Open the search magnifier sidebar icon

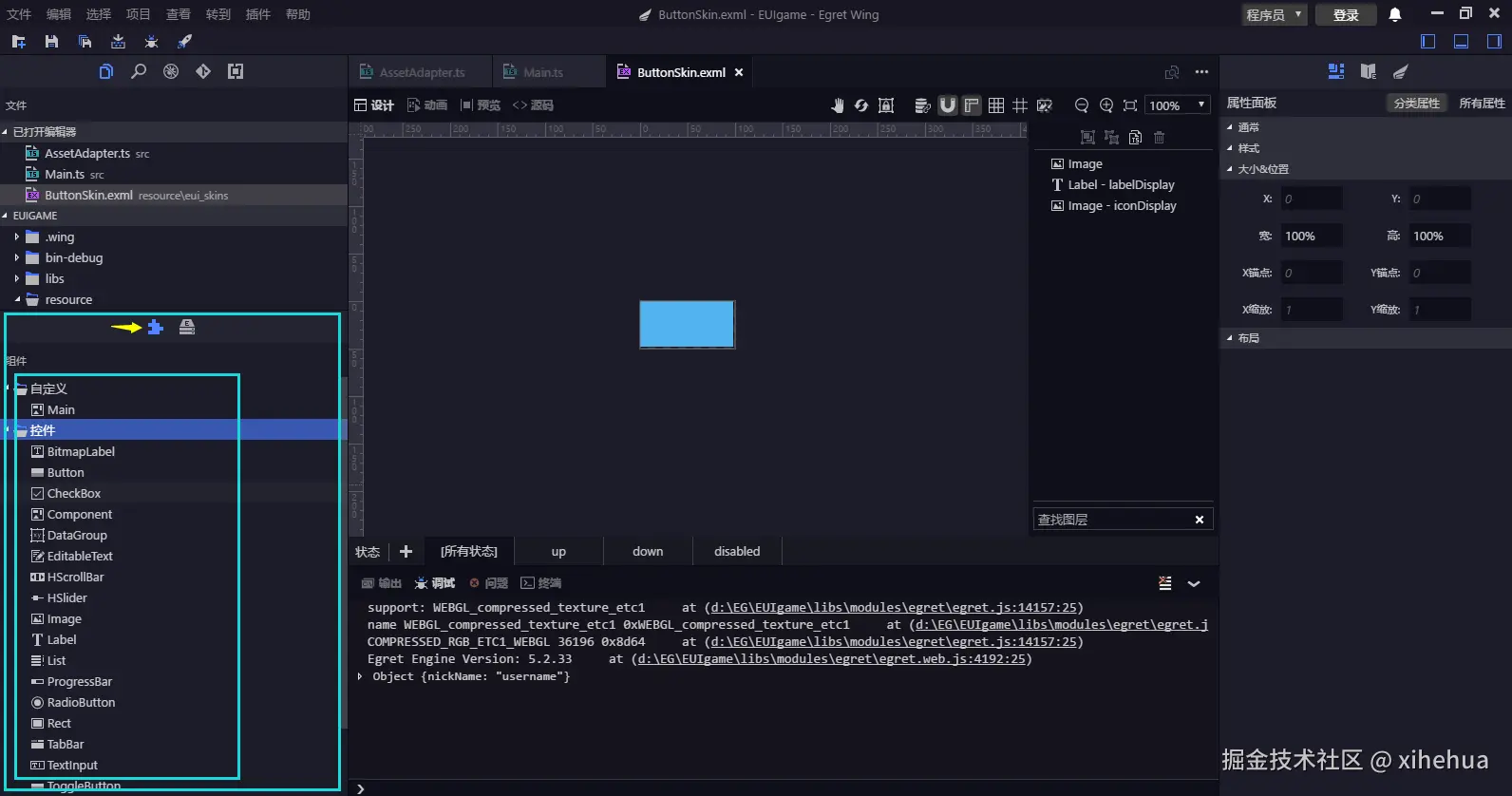pyautogui.click(x=139, y=71)
